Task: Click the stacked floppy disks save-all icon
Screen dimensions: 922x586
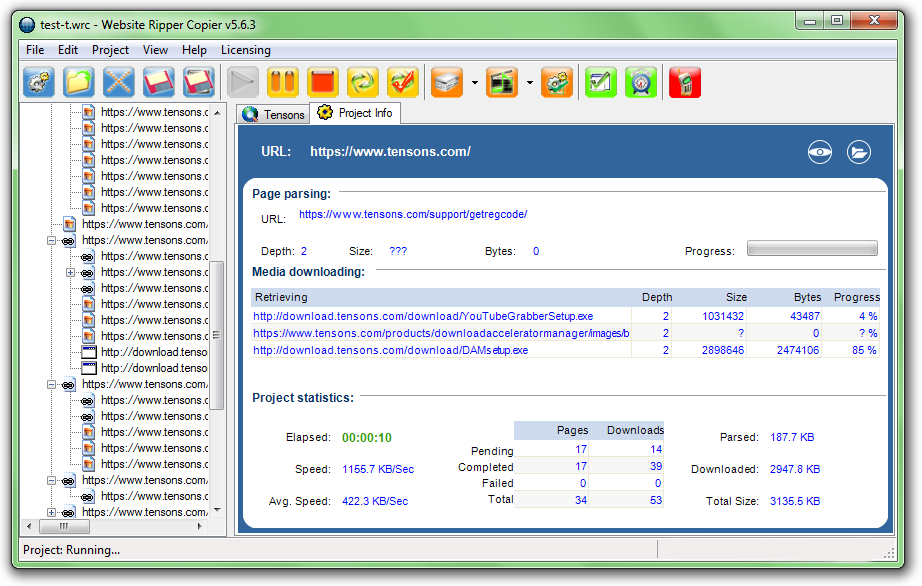Action: click(199, 82)
